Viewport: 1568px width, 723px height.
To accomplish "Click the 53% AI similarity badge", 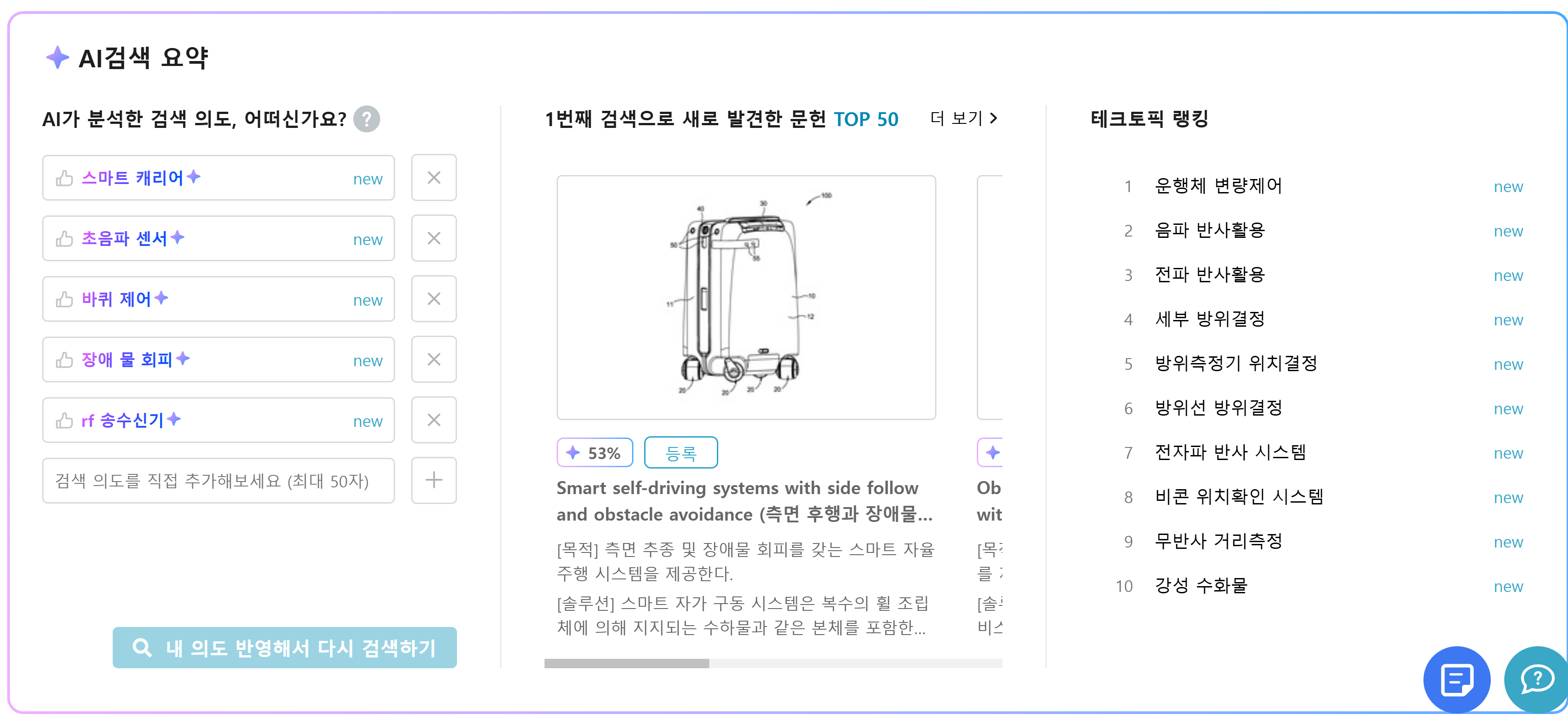I will 595,453.
